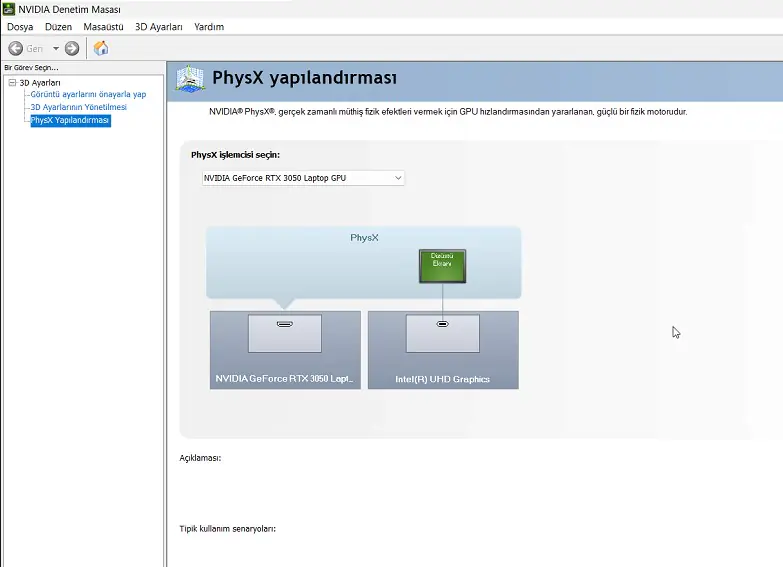This screenshot has width=783, height=567.
Task: Click the Back arrow button in toolbar
Action: (x=16, y=48)
